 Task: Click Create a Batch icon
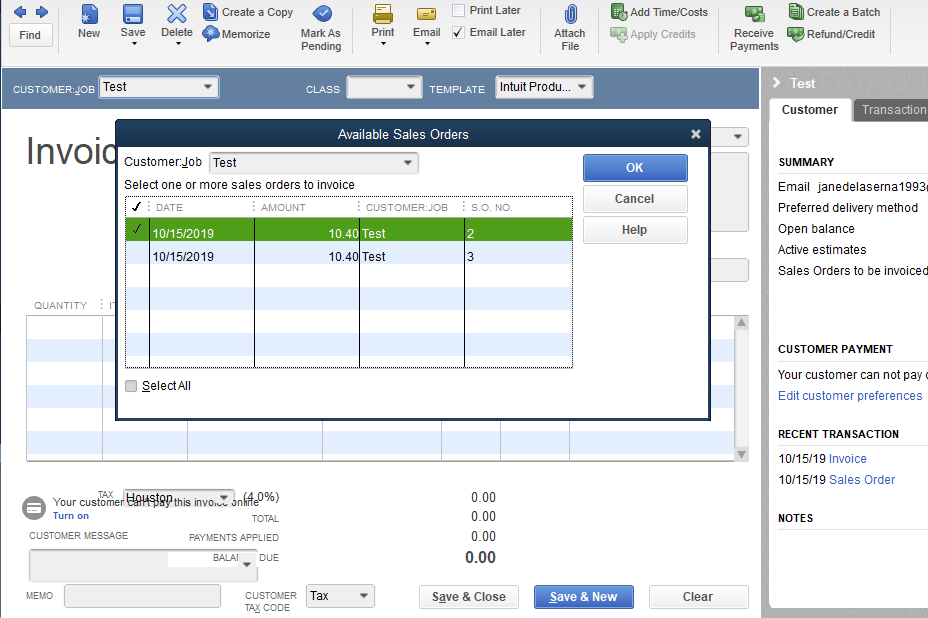click(796, 11)
